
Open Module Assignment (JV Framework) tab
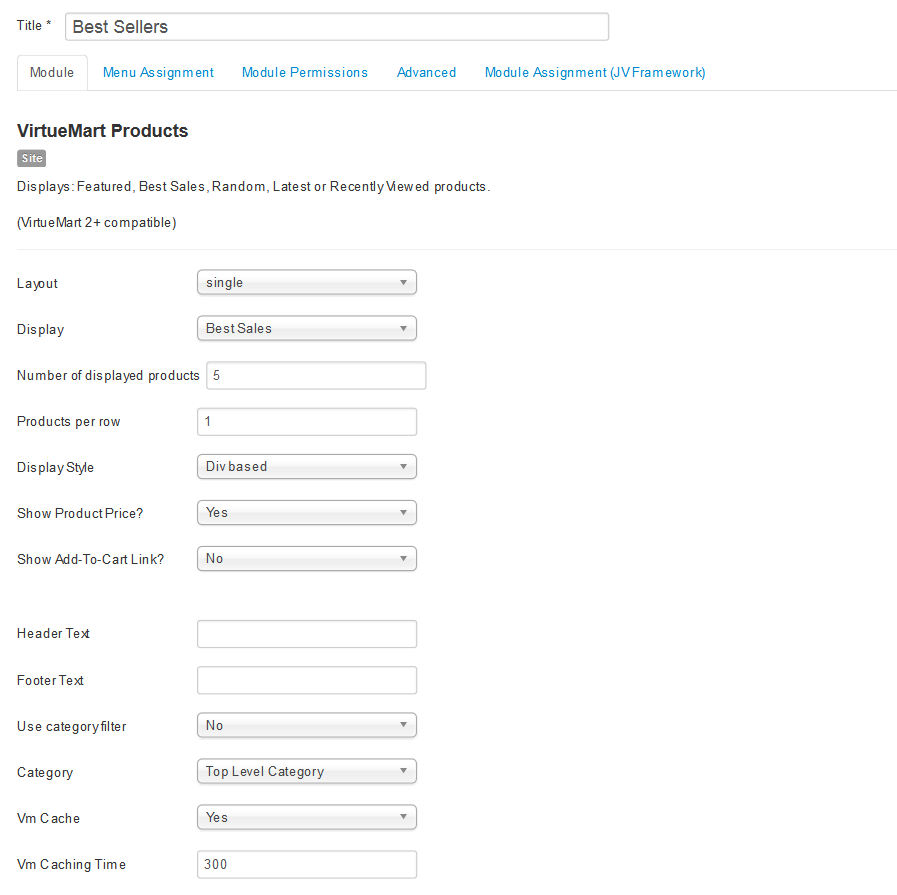pyautogui.click(x=595, y=73)
